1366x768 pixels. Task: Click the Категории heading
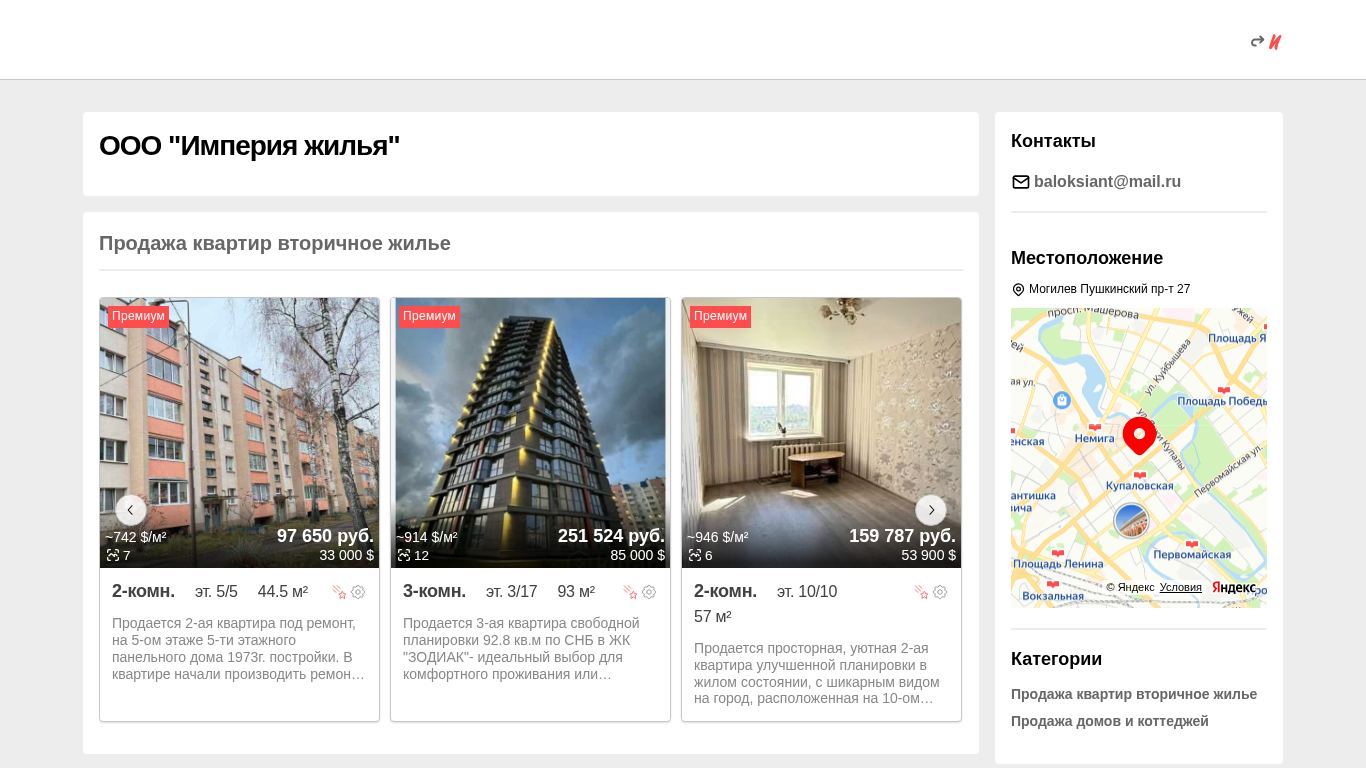point(1056,659)
